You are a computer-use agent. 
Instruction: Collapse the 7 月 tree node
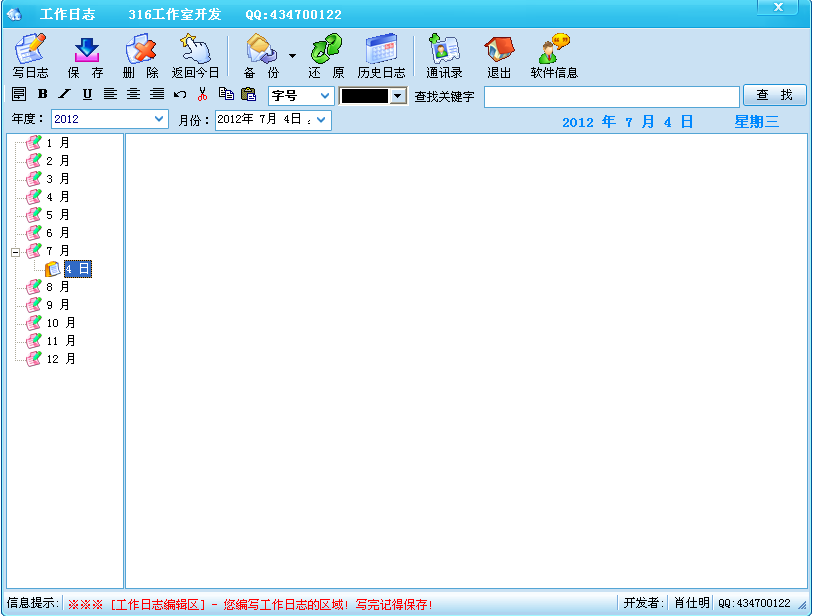(x=16, y=252)
